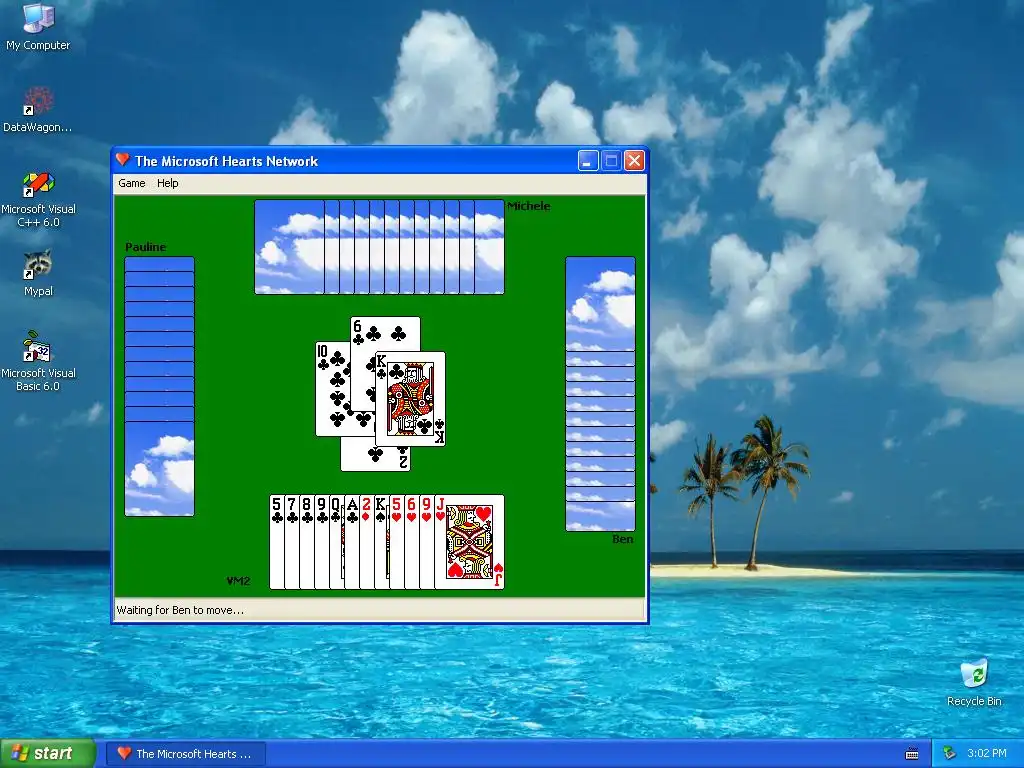Click the player name Michele
Screen dimensions: 1024x768
click(529, 206)
